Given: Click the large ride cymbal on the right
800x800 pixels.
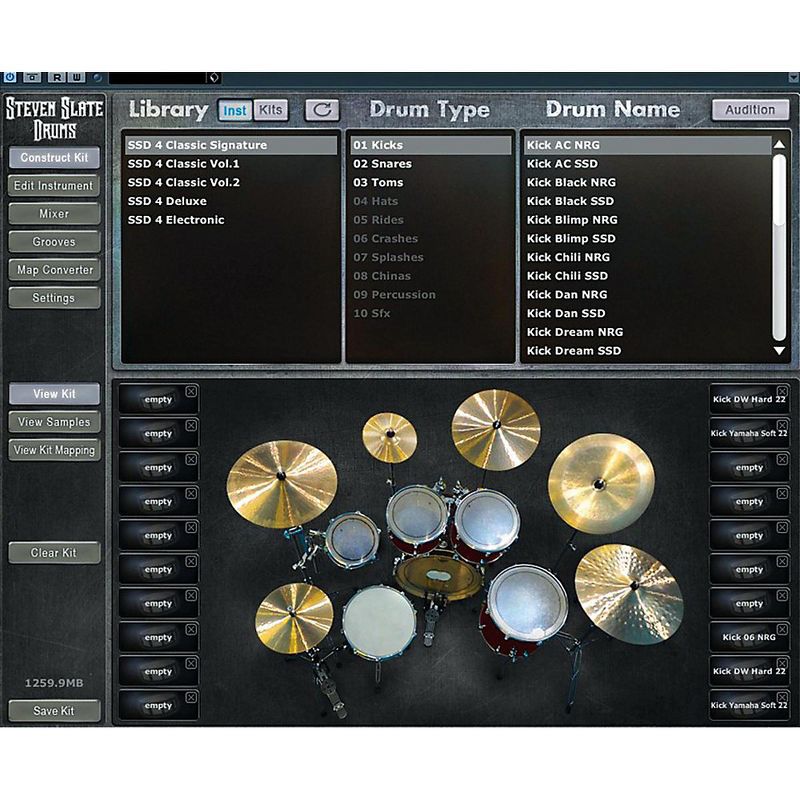Looking at the screenshot, I should (628, 593).
